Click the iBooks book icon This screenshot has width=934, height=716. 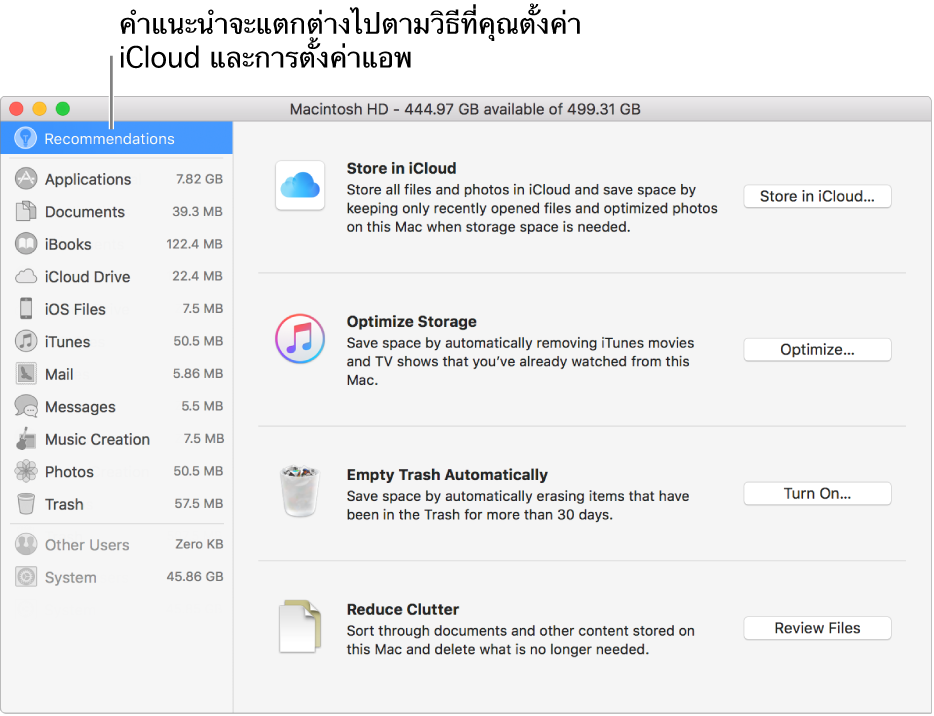point(26,244)
